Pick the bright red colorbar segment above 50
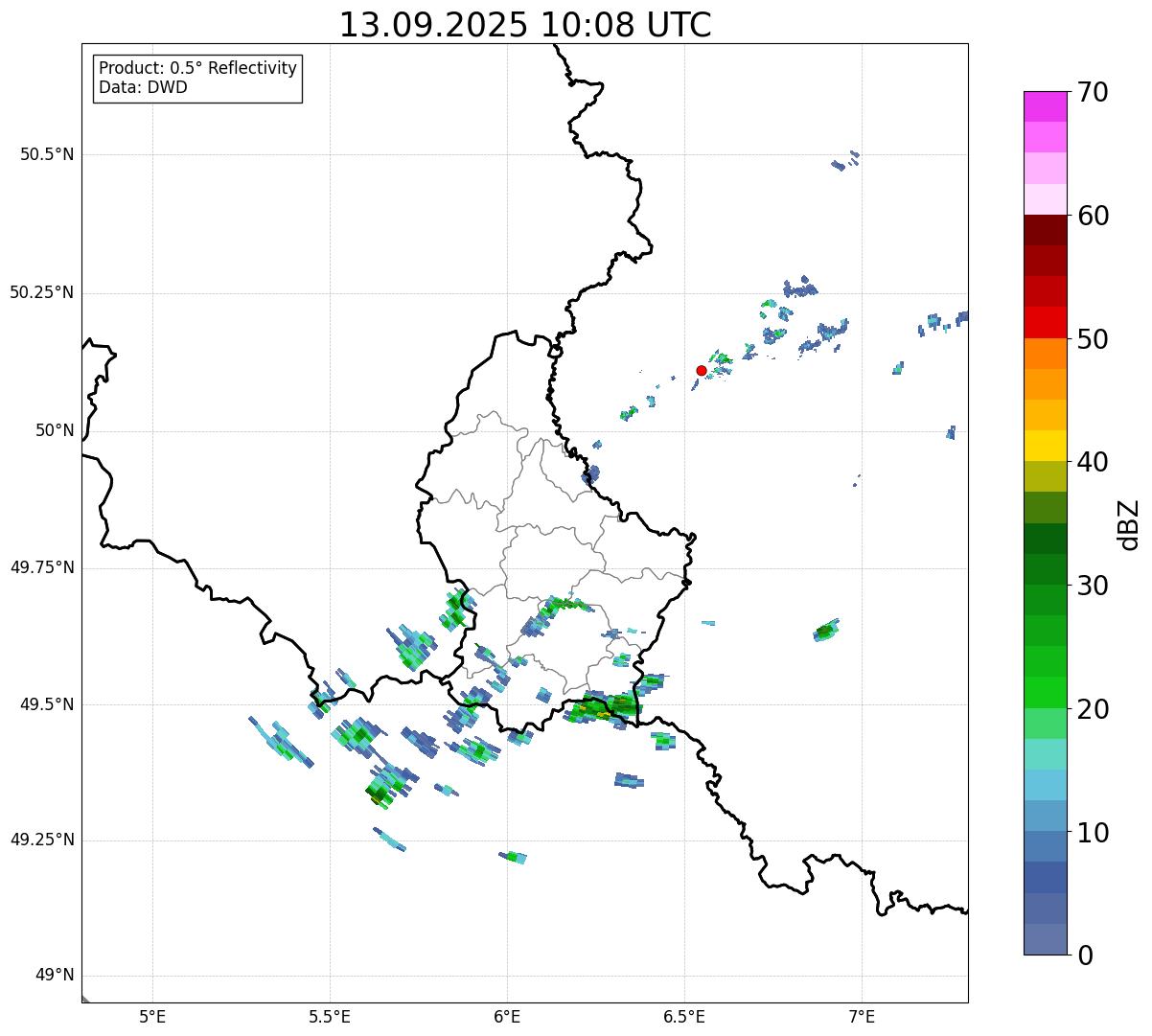This screenshot has height=1036, width=1152. (1045, 322)
